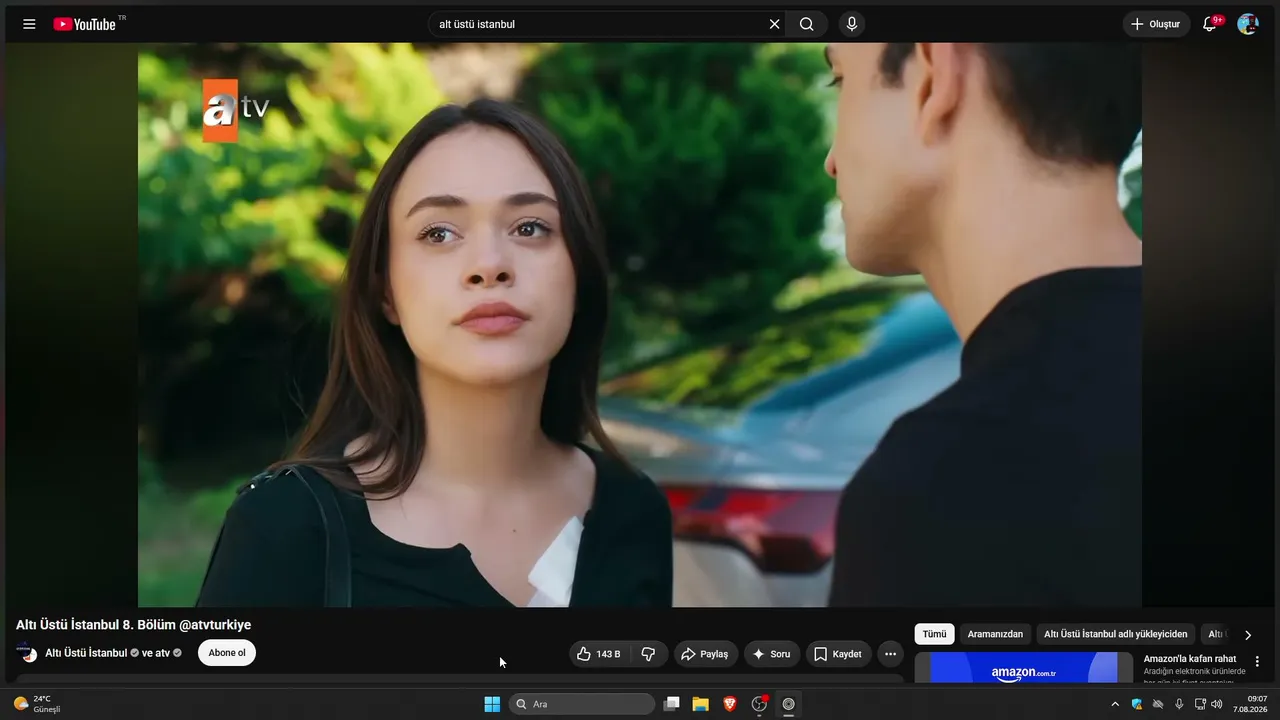Open the account avatar menu
Image resolution: width=1280 pixels, height=720 pixels.
1248,24
